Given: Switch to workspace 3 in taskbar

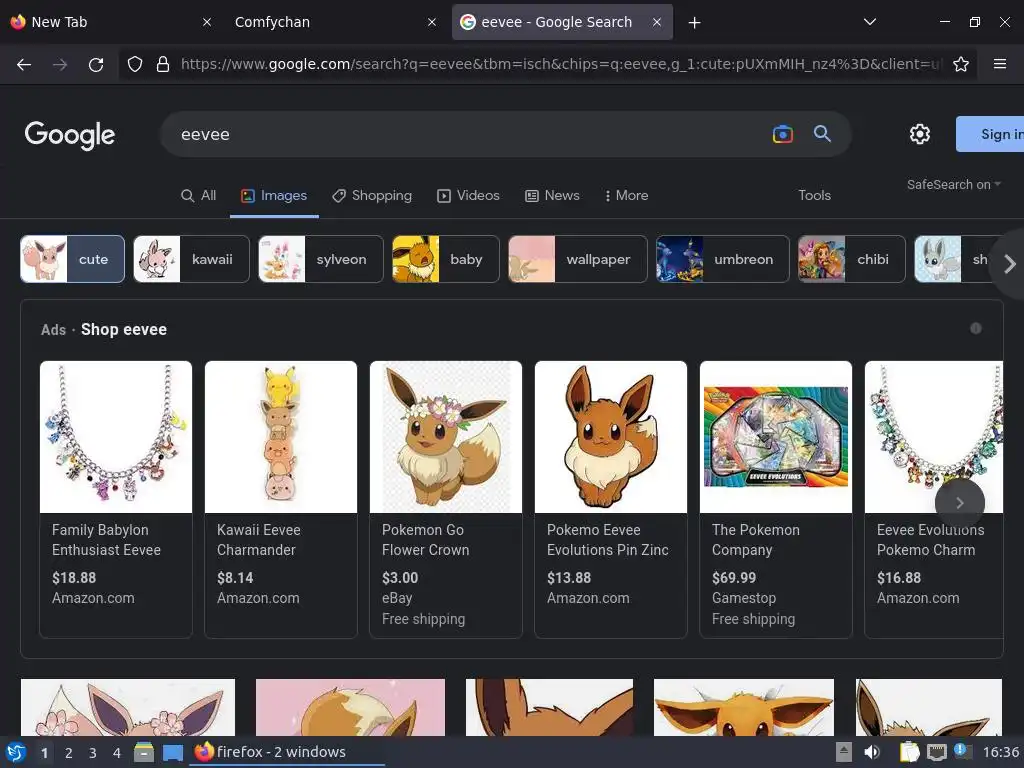Looking at the screenshot, I should (x=93, y=753).
